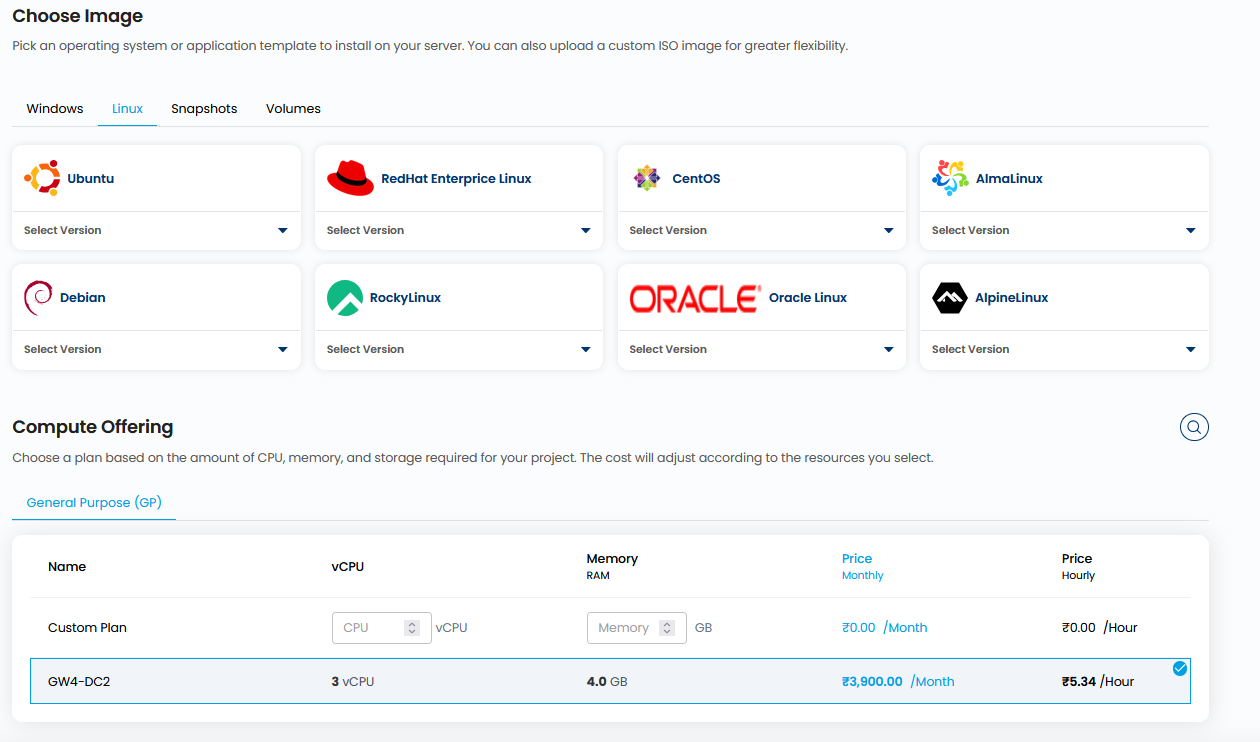The height and width of the screenshot is (742, 1260).
Task: Click the Price Hourly column header
Action: tap(1078, 567)
